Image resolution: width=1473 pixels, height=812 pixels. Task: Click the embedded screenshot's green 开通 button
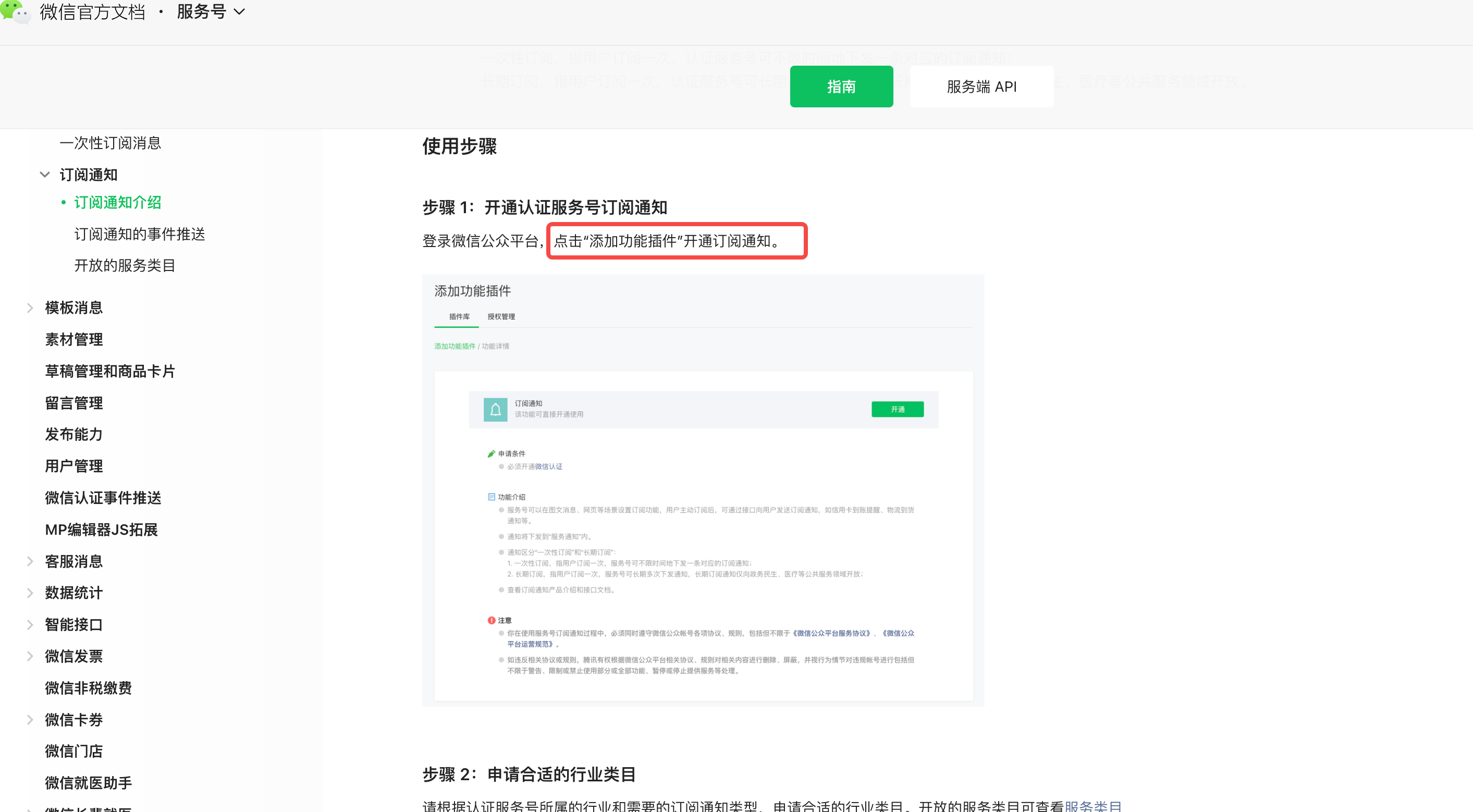pos(897,410)
